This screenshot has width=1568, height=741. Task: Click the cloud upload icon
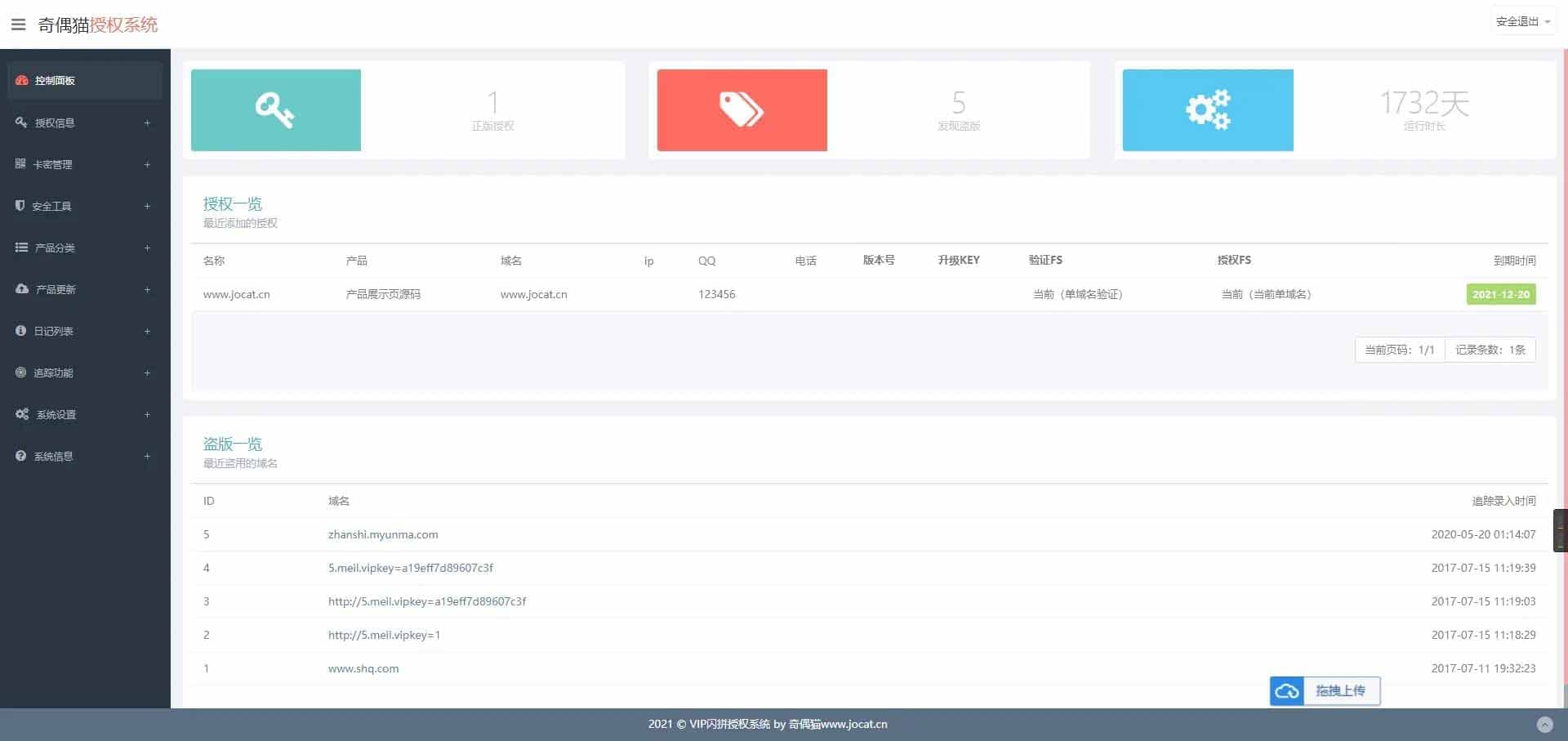pyautogui.click(x=1287, y=691)
